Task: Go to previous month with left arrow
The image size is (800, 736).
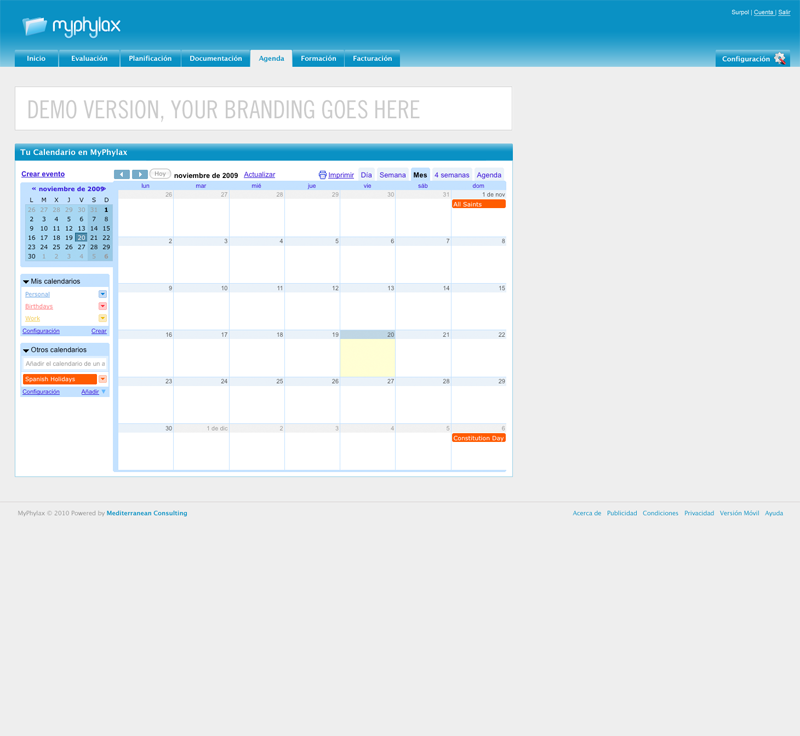Action: coord(122,175)
